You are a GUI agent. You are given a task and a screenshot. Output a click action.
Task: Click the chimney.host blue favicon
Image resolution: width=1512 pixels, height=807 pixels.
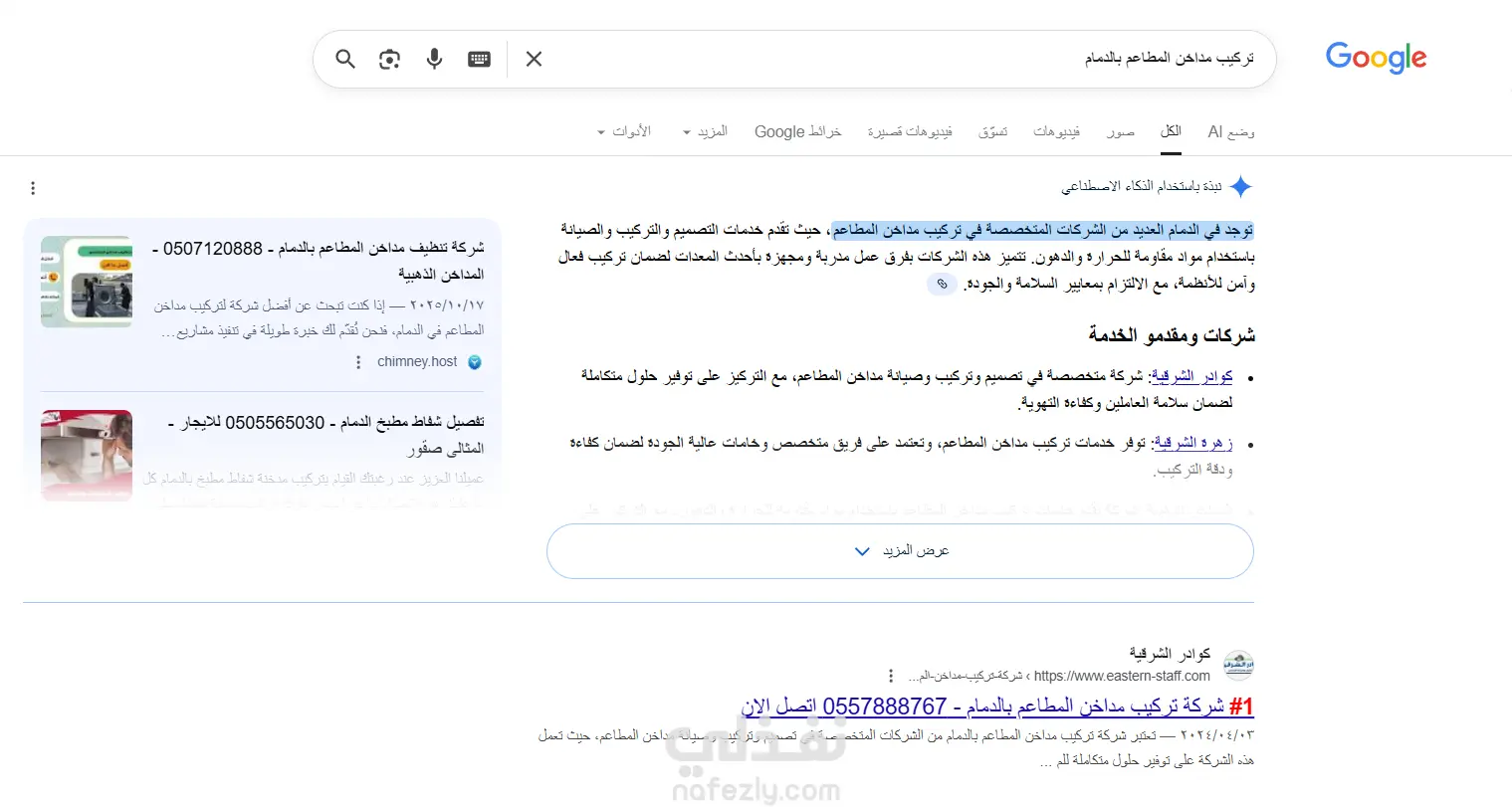point(475,362)
